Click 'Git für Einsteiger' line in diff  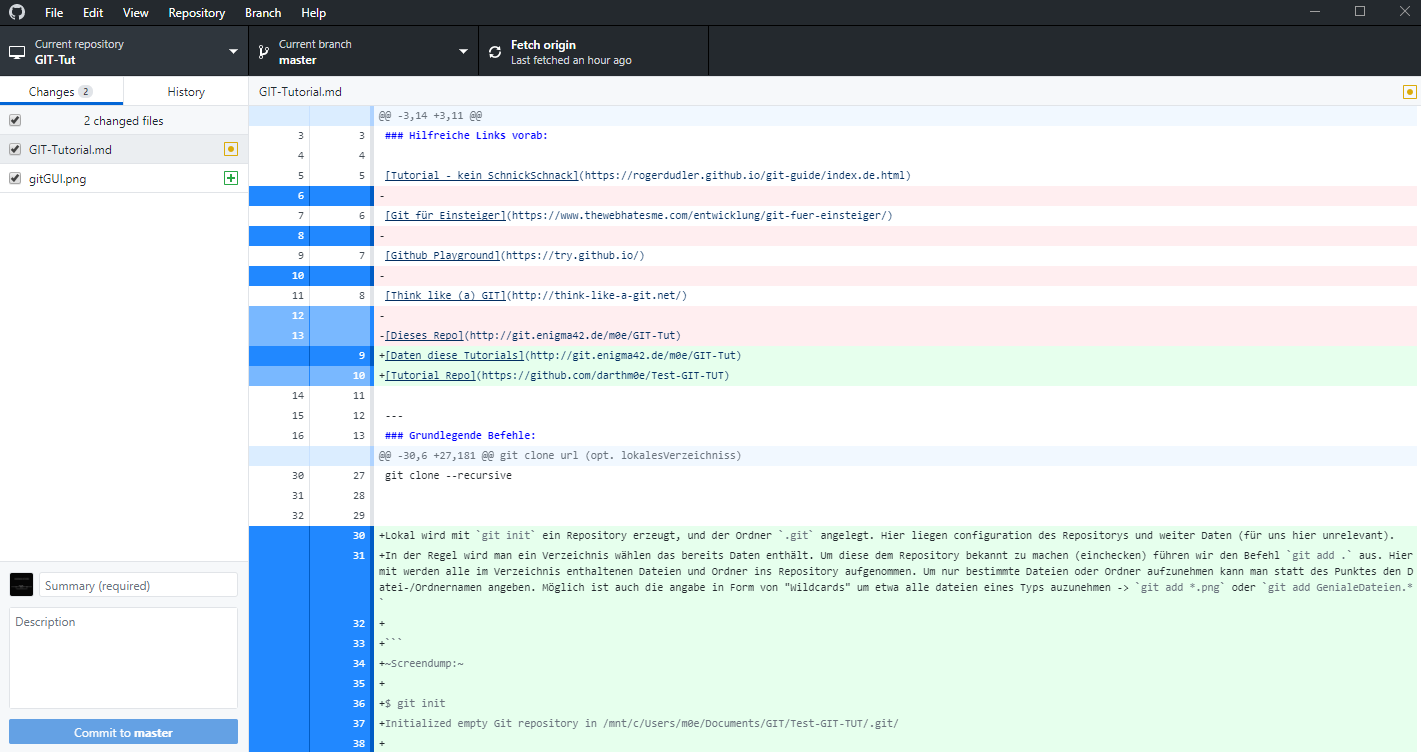point(638,215)
